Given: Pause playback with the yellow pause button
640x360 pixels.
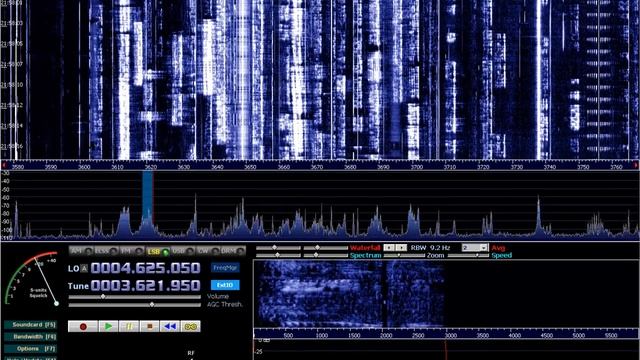Looking at the screenshot, I should (x=129, y=326).
